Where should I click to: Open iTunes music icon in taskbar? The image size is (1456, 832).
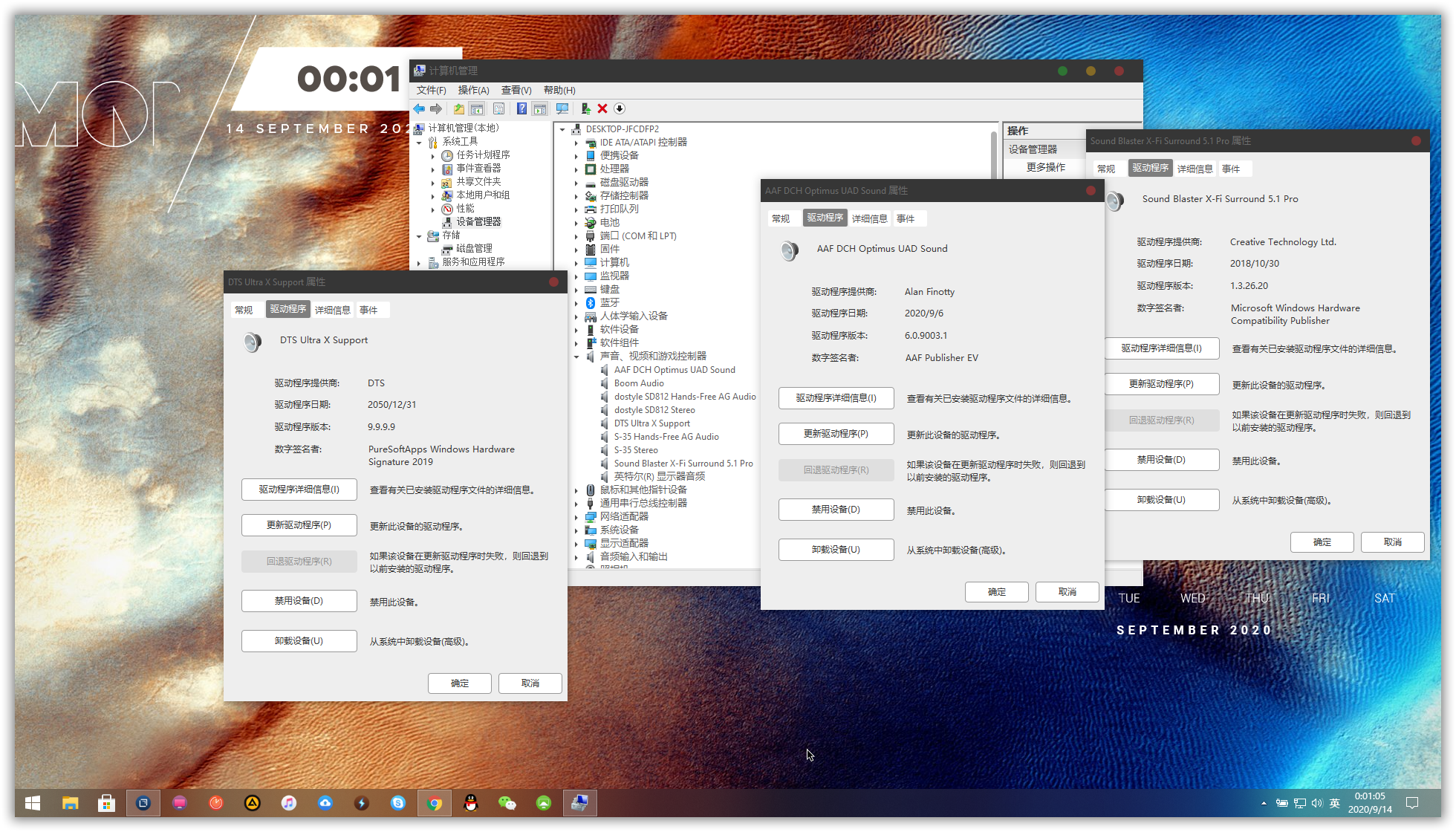289,803
